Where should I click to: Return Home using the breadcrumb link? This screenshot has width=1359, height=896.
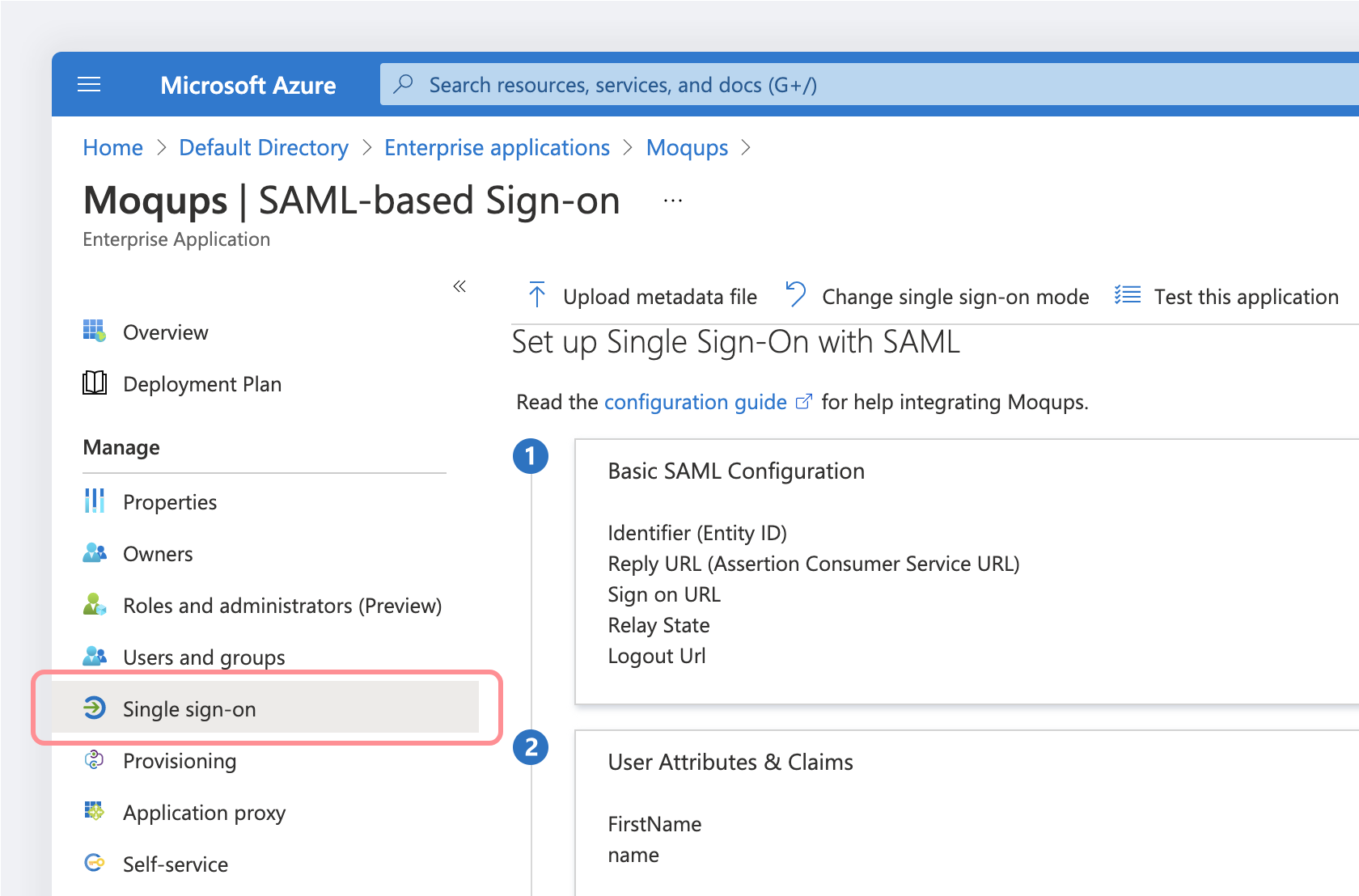pos(112,147)
